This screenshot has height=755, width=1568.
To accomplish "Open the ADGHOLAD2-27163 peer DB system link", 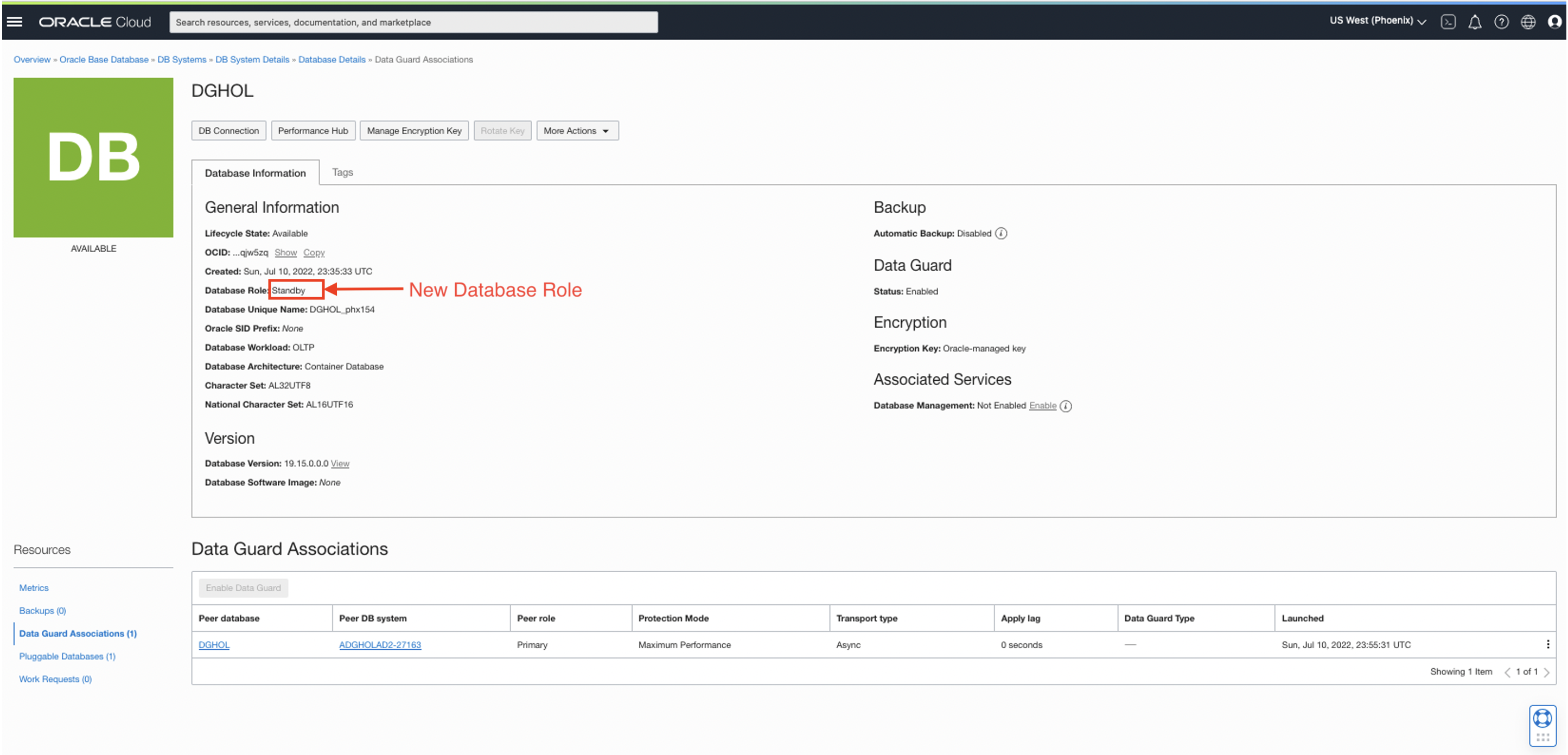I will coord(380,644).
